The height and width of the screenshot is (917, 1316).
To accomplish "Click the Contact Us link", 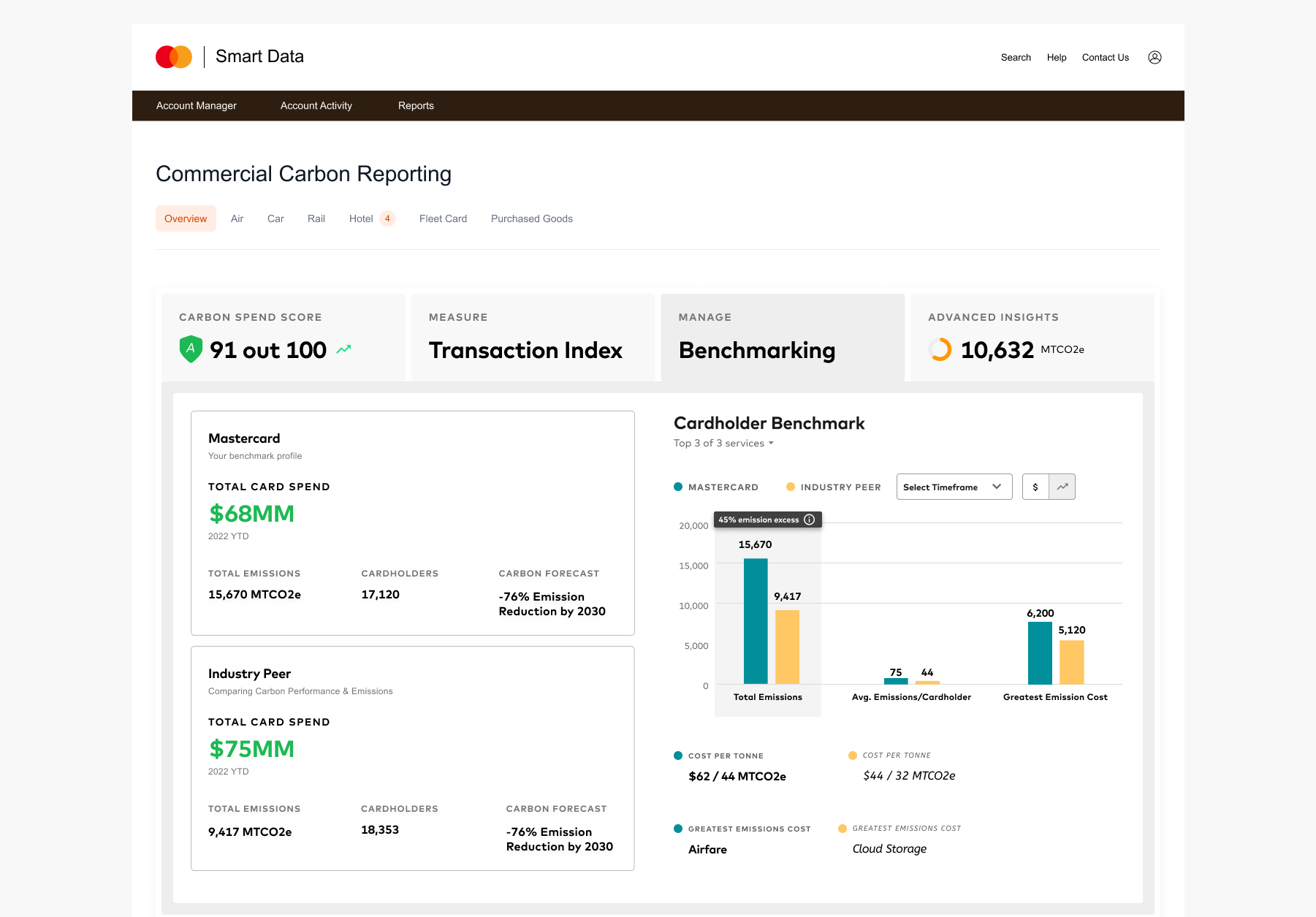I will [x=1106, y=57].
